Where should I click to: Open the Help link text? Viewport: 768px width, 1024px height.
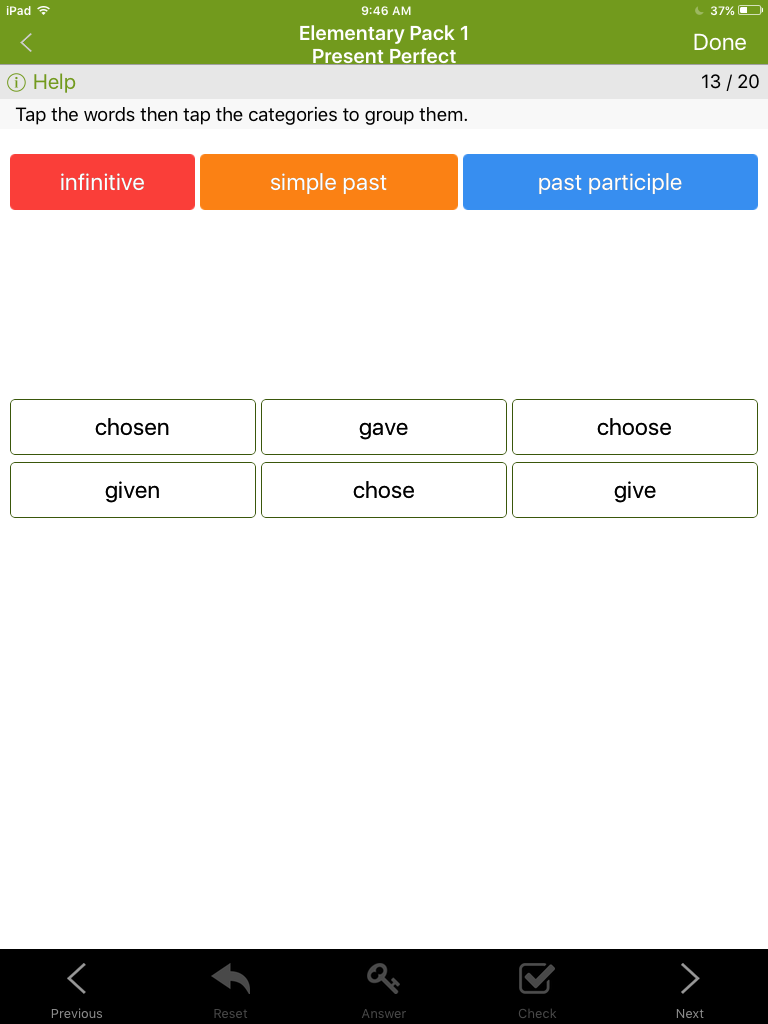(54, 82)
